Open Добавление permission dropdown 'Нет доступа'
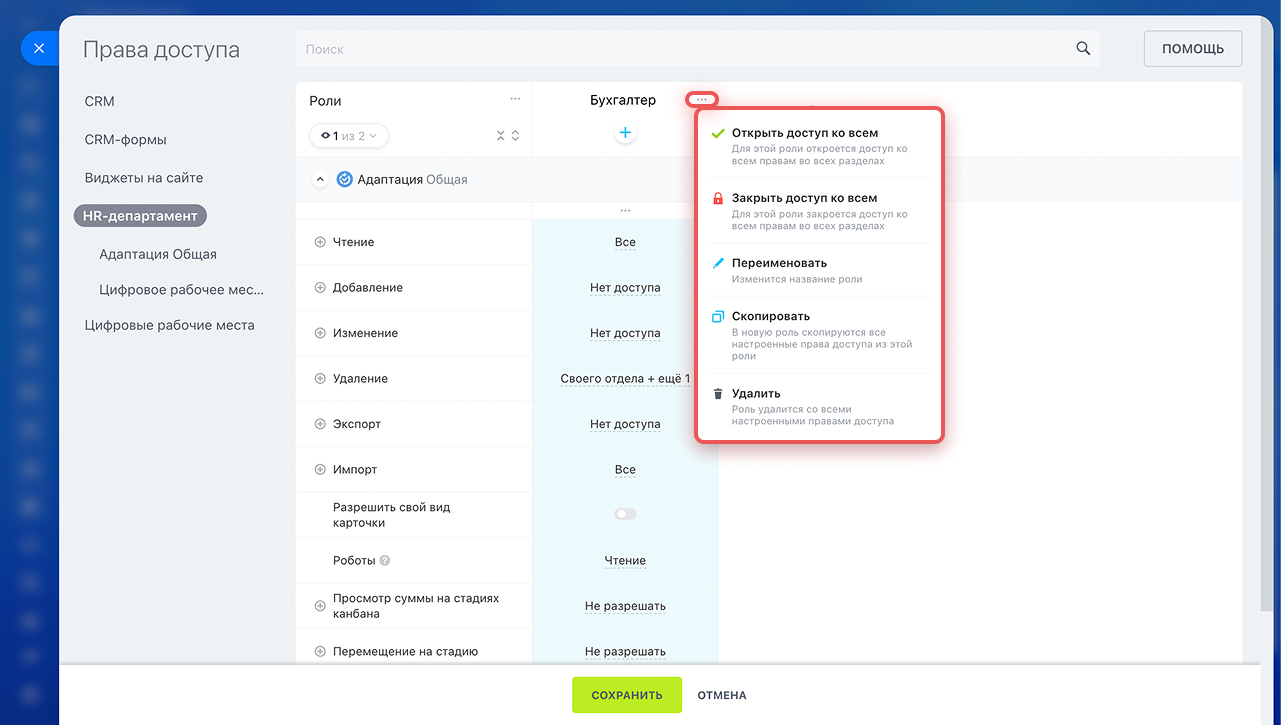The height and width of the screenshot is (725, 1281). (x=625, y=288)
